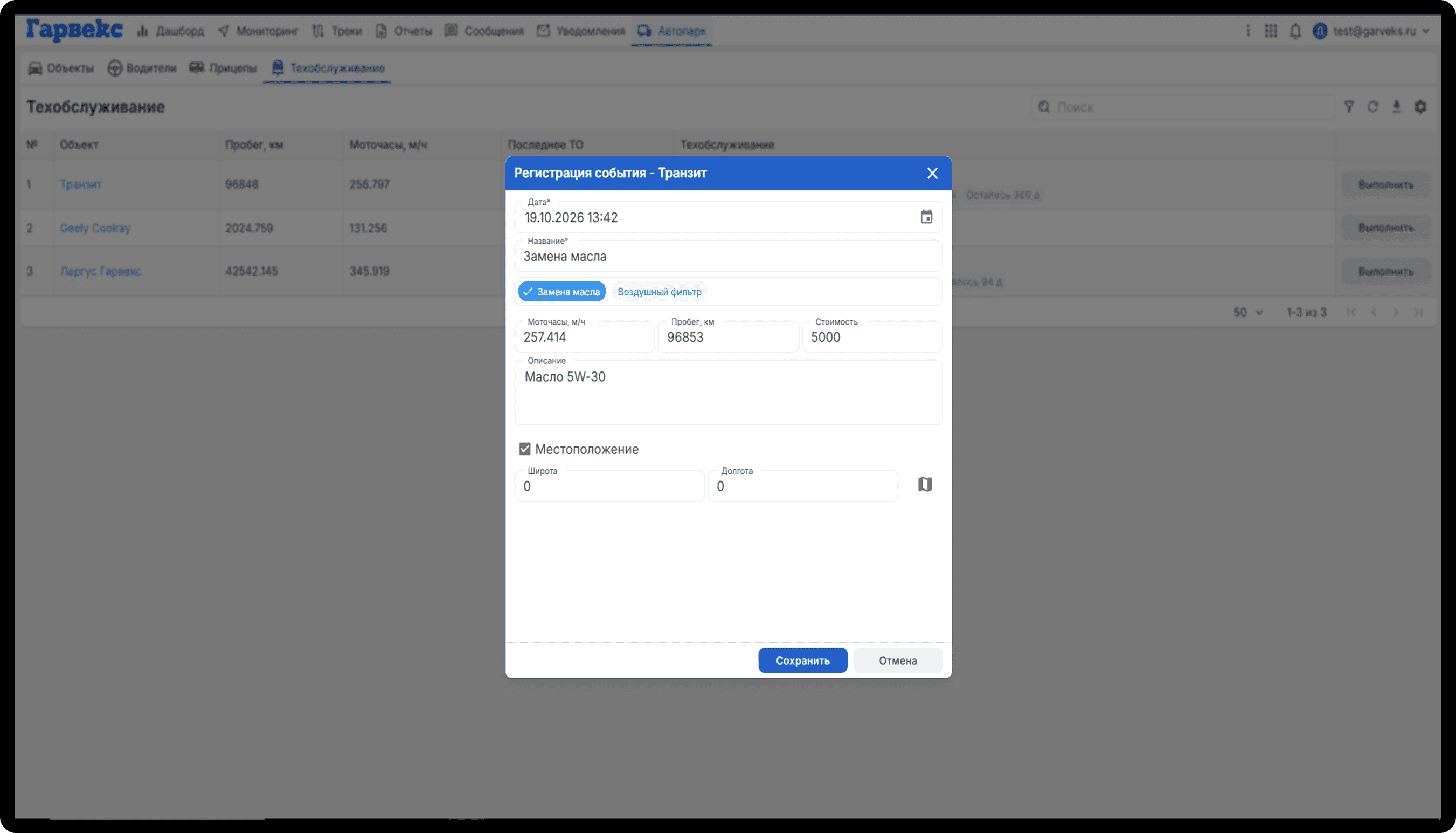Open the Ларгус Гарвекс object link
Image resolution: width=1456 pixels, height=833 pixels.
tap(101, 271)
